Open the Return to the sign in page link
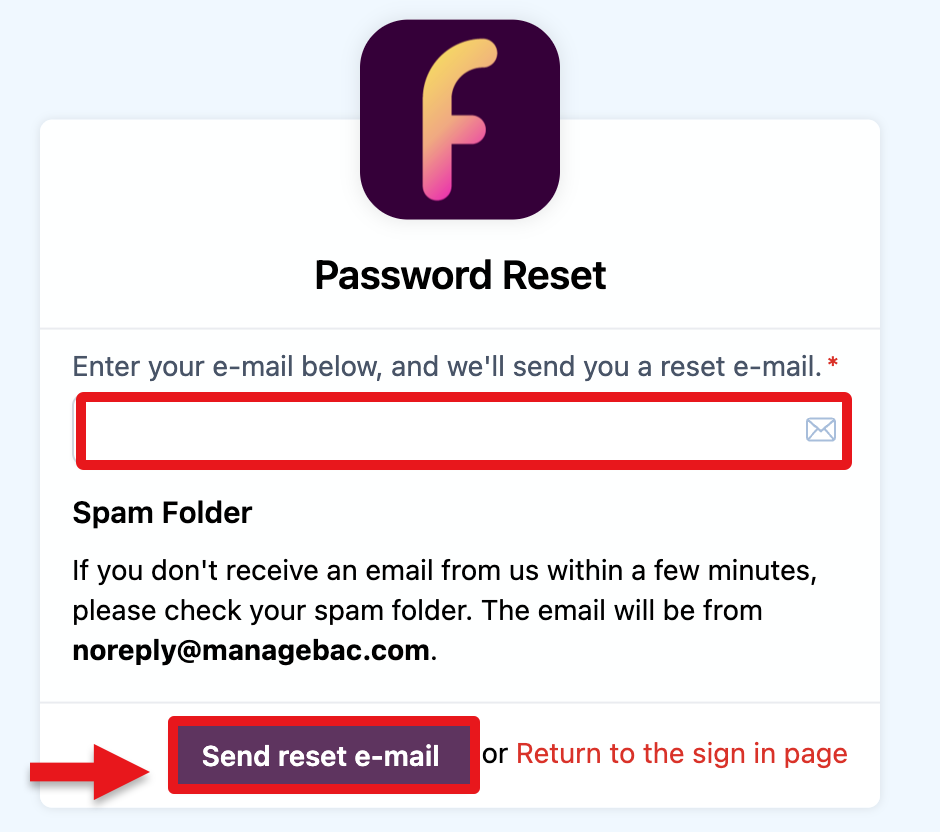This screenshot has width=940, height=832. pyautogui.click(x=681, y=754)
